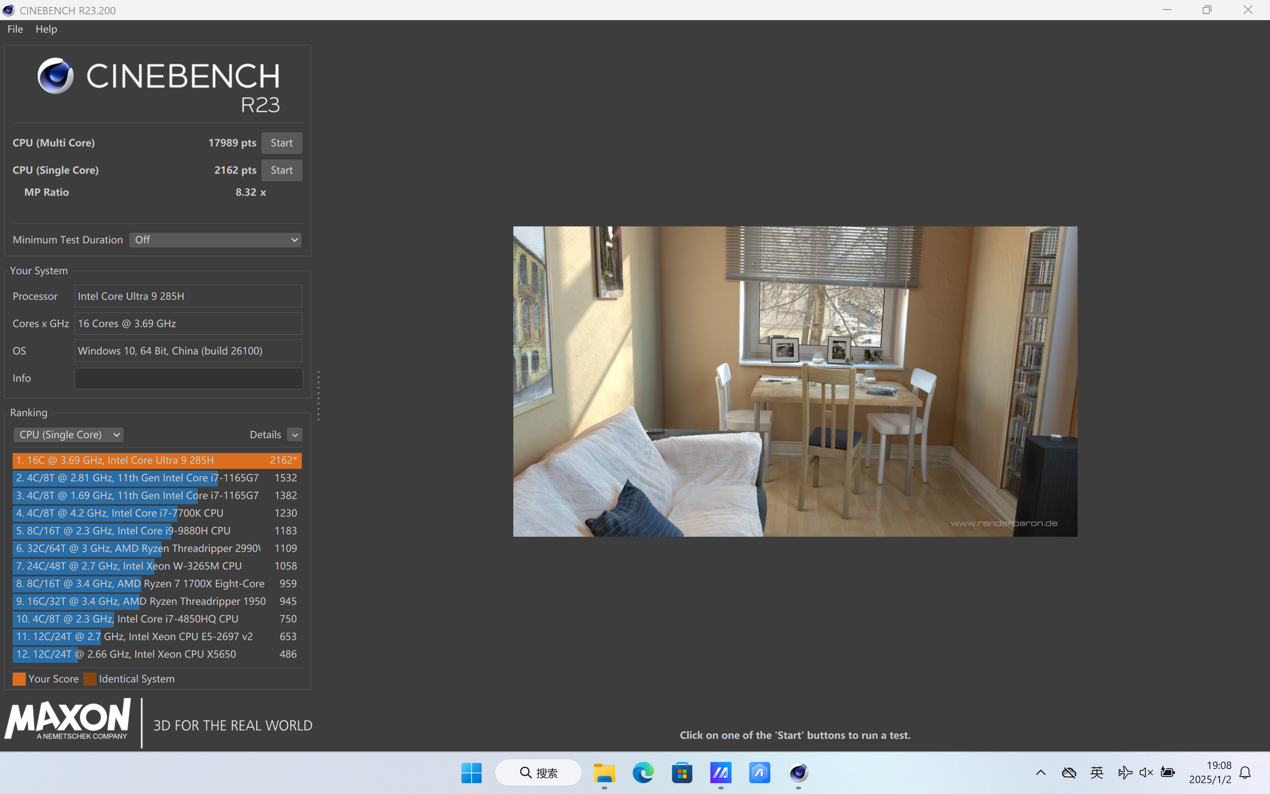Viewport: 1270px width, 794px height.
Task: Click the brown Identical System legend swatch
Action: click(x=90, y=679)
